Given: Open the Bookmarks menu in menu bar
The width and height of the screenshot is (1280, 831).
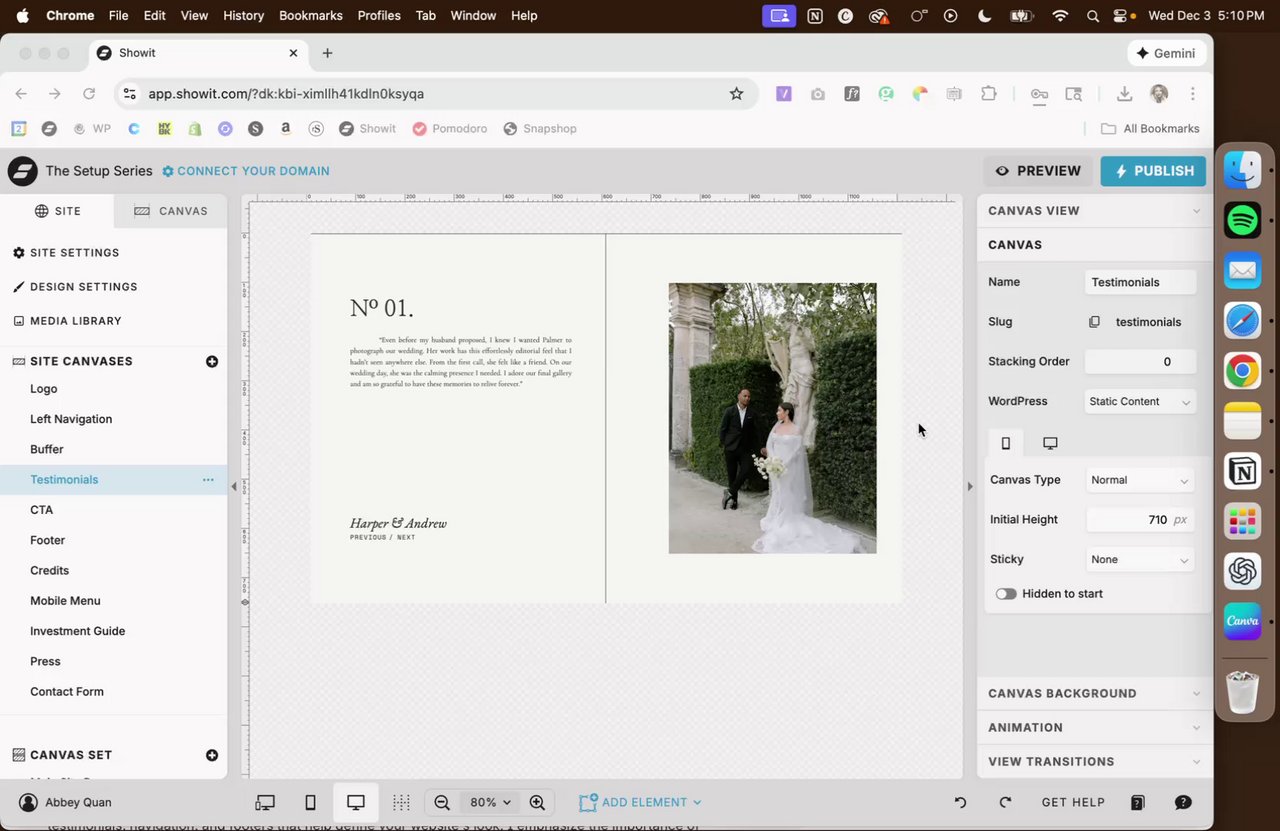Looking at the screenshot, I should pos(311,16).
